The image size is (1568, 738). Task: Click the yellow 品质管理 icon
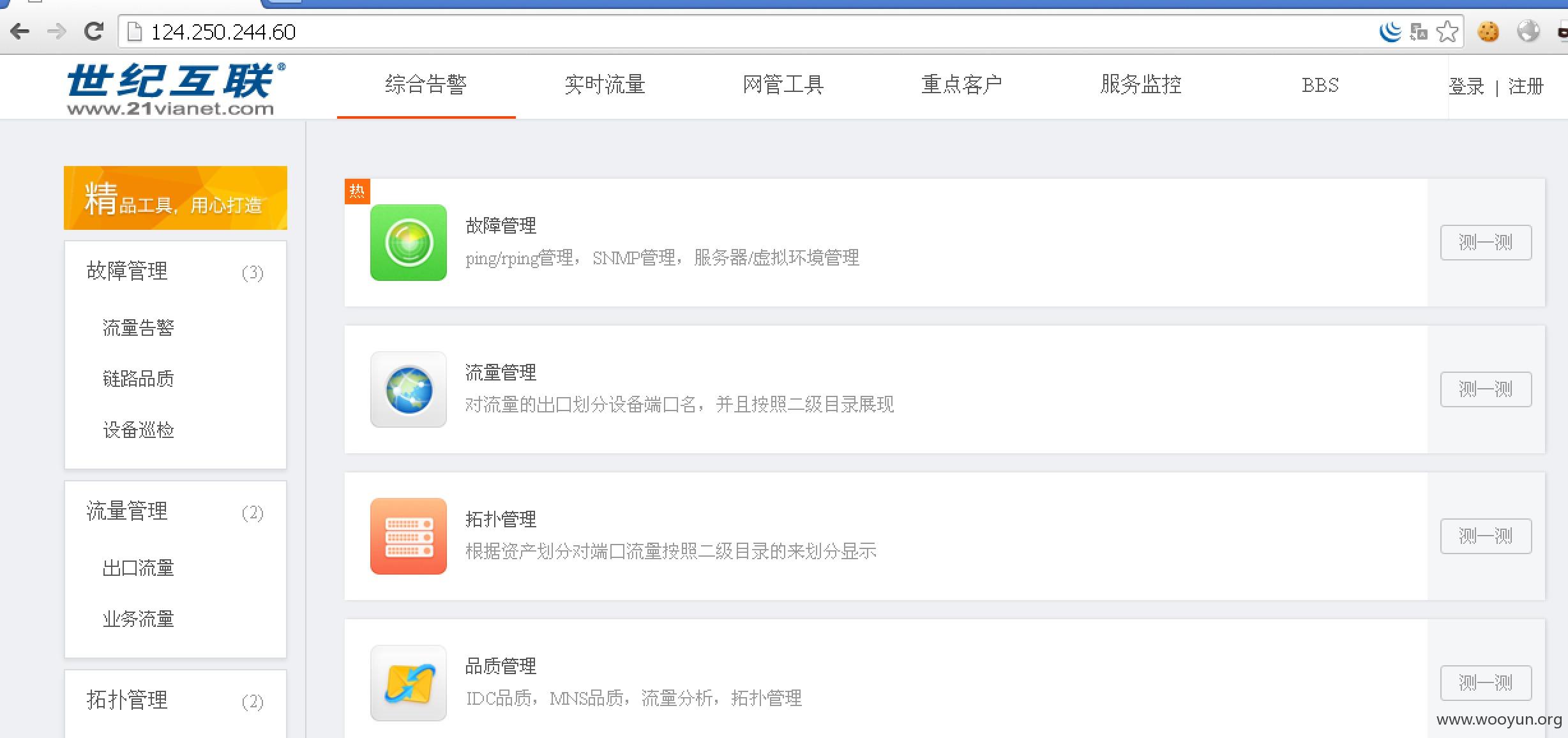click(409, 683)
